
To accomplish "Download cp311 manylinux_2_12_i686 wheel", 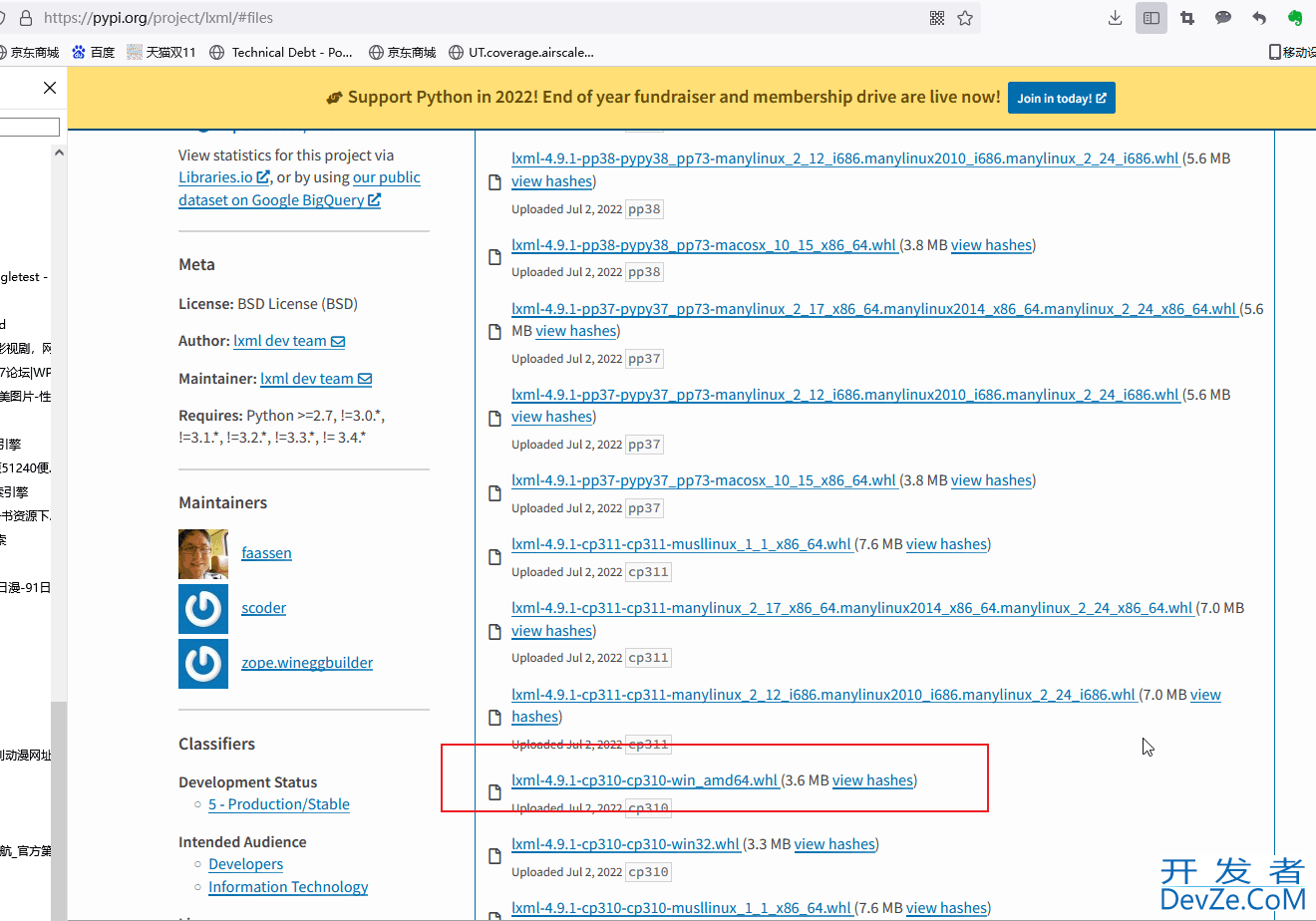I will (823, 695).
